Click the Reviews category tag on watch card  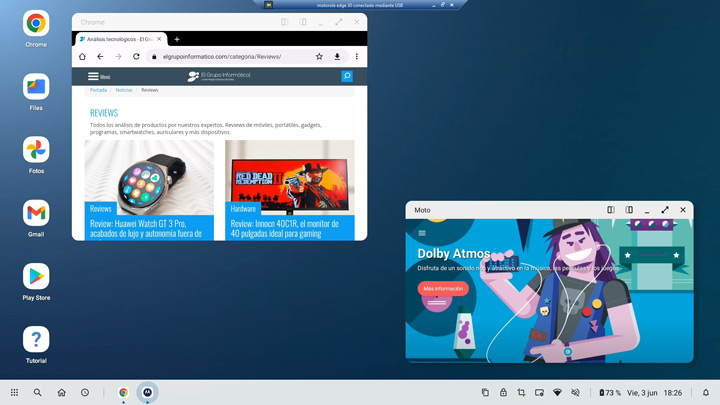click(x=101, y=208)
